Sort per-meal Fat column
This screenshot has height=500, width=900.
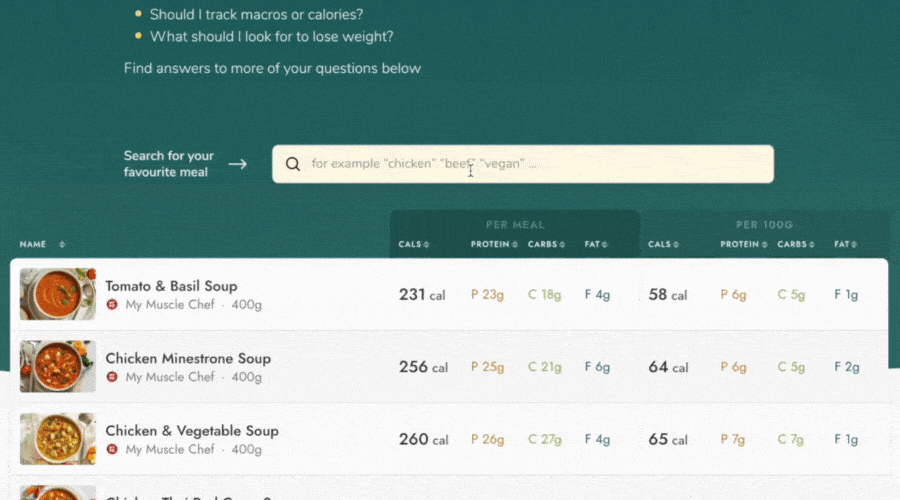coord(596,245)
